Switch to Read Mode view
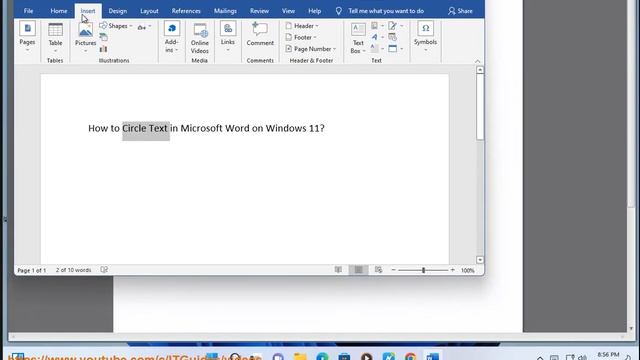Viewport: 640px width, 360px height. [338, 270]
